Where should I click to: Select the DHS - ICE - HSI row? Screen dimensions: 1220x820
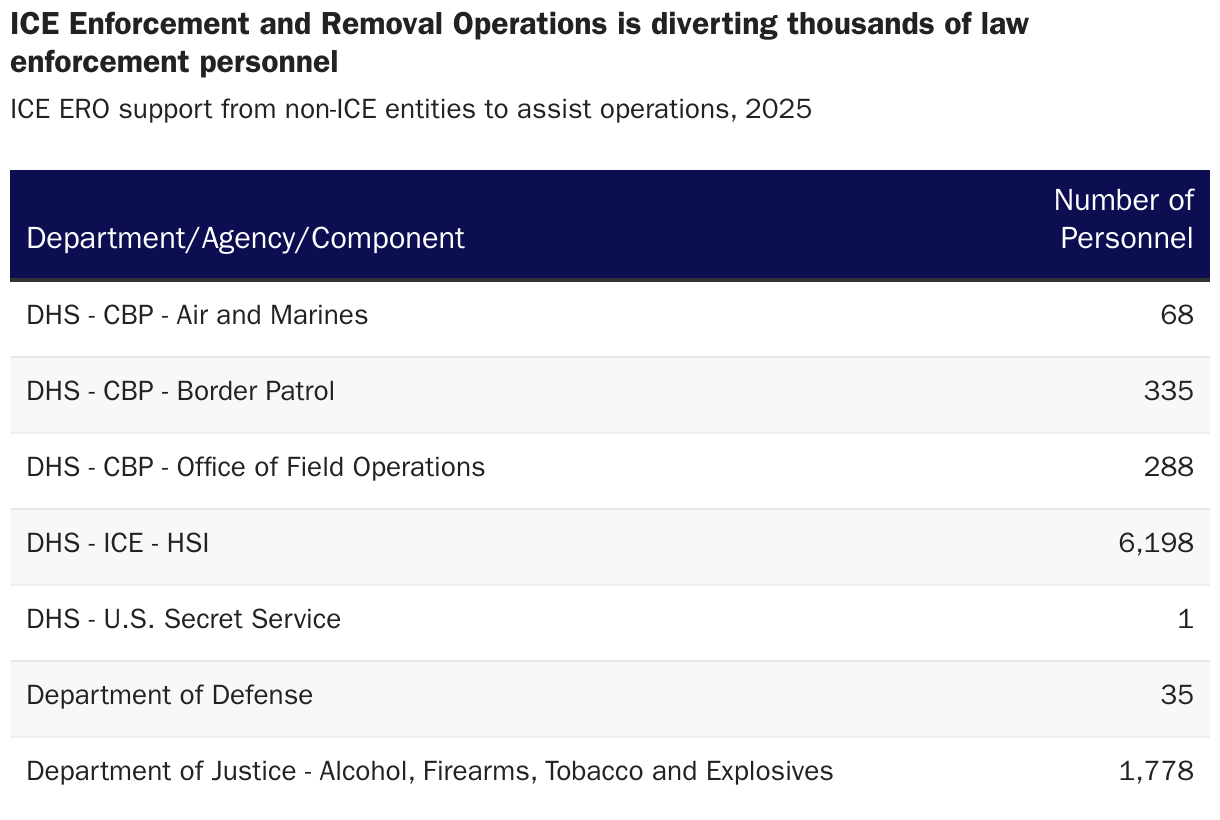[118, 543]
